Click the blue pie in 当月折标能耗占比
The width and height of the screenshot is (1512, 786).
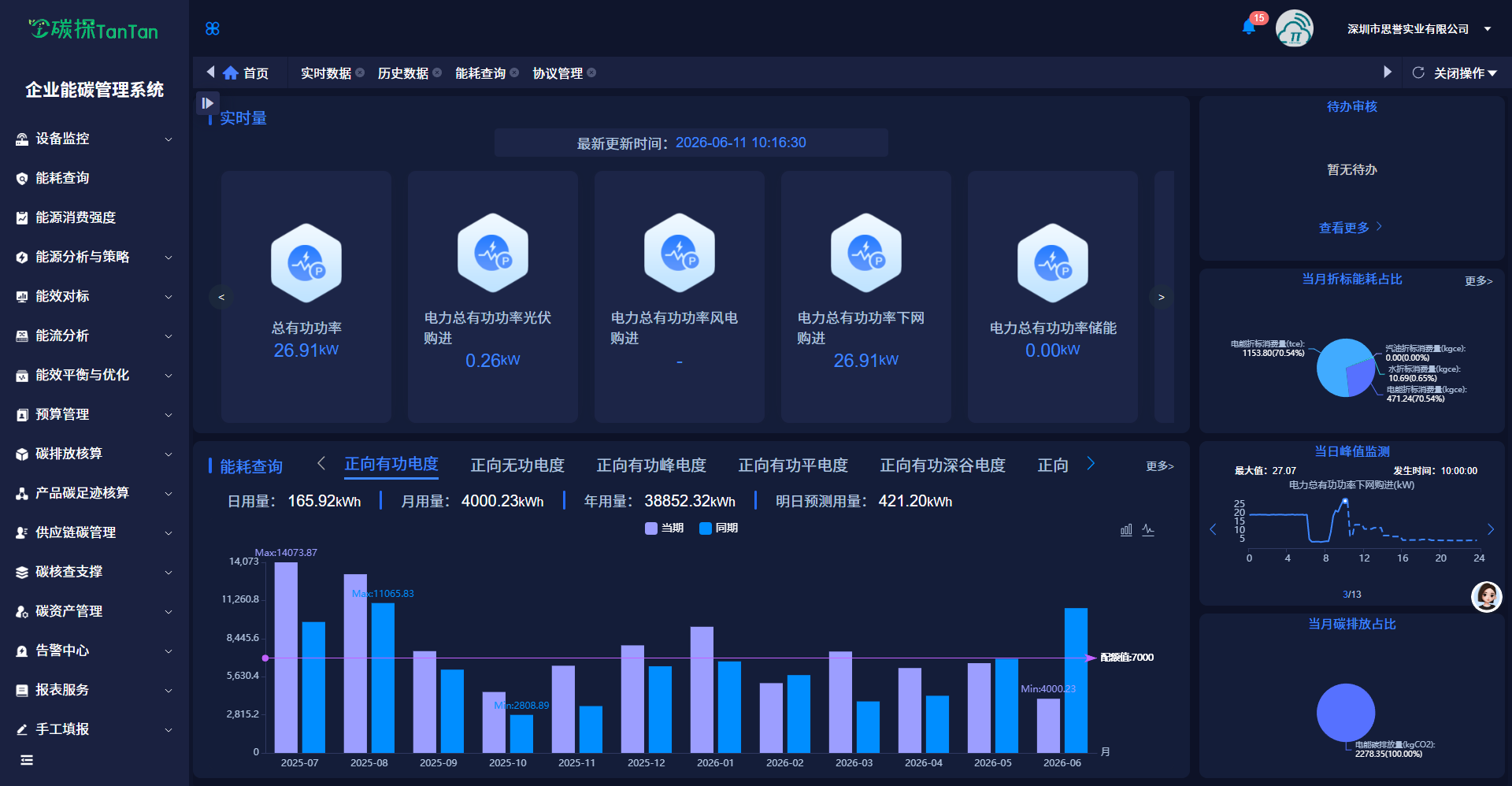pos(1346,368)
